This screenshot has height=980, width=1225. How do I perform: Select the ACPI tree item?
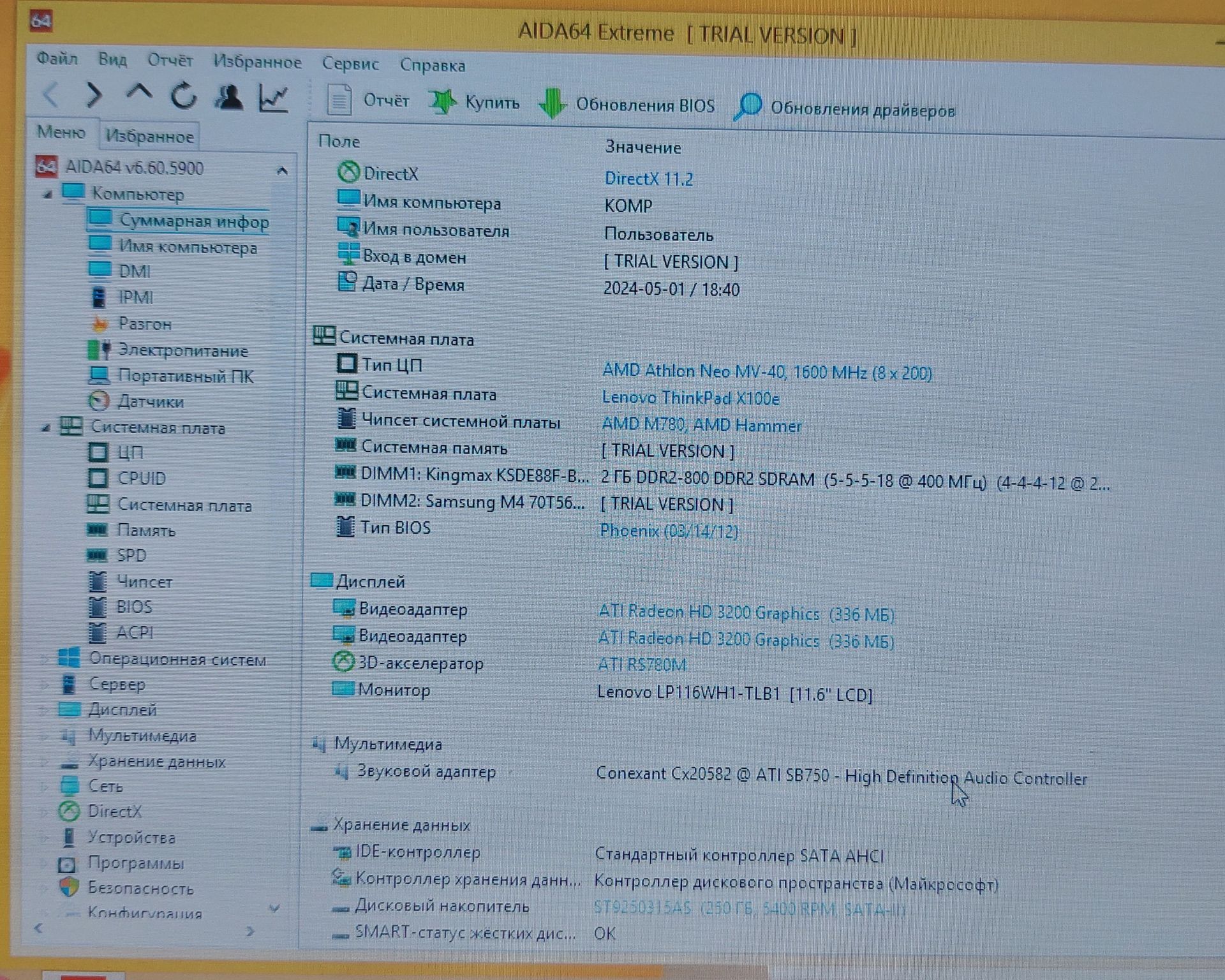135,632
